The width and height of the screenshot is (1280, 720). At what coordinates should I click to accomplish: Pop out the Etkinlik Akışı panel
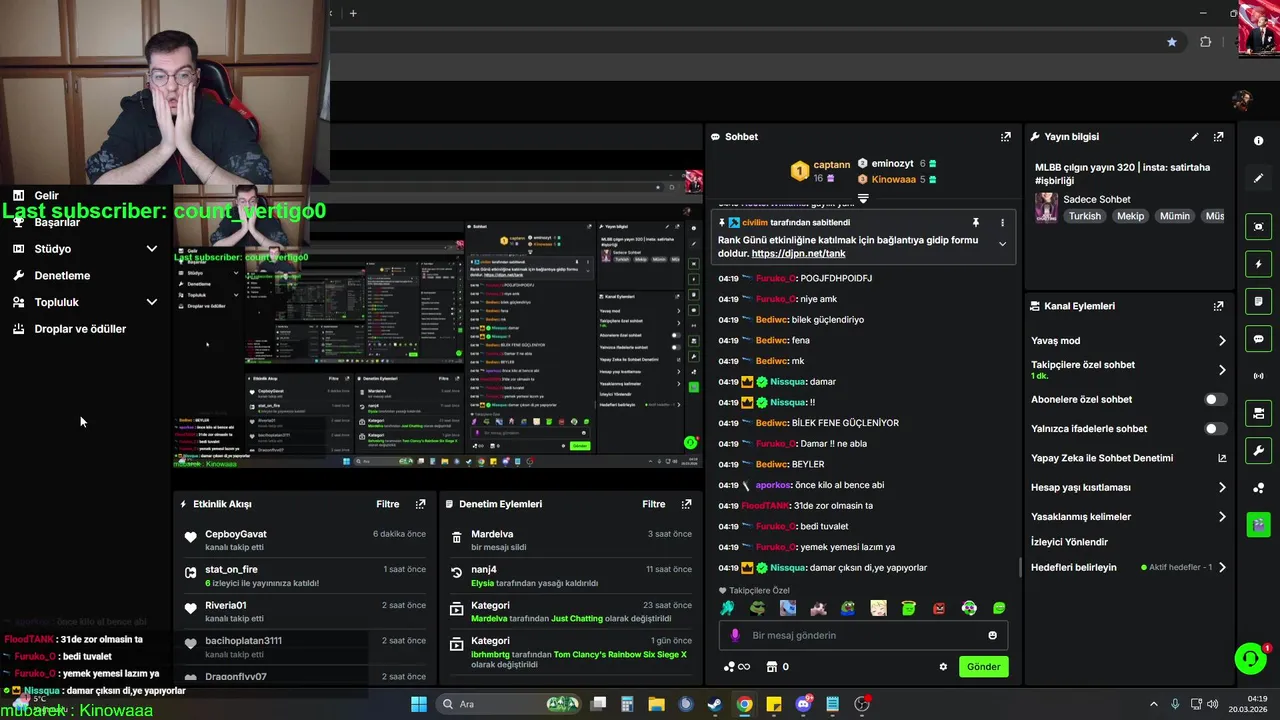[420, 504]
